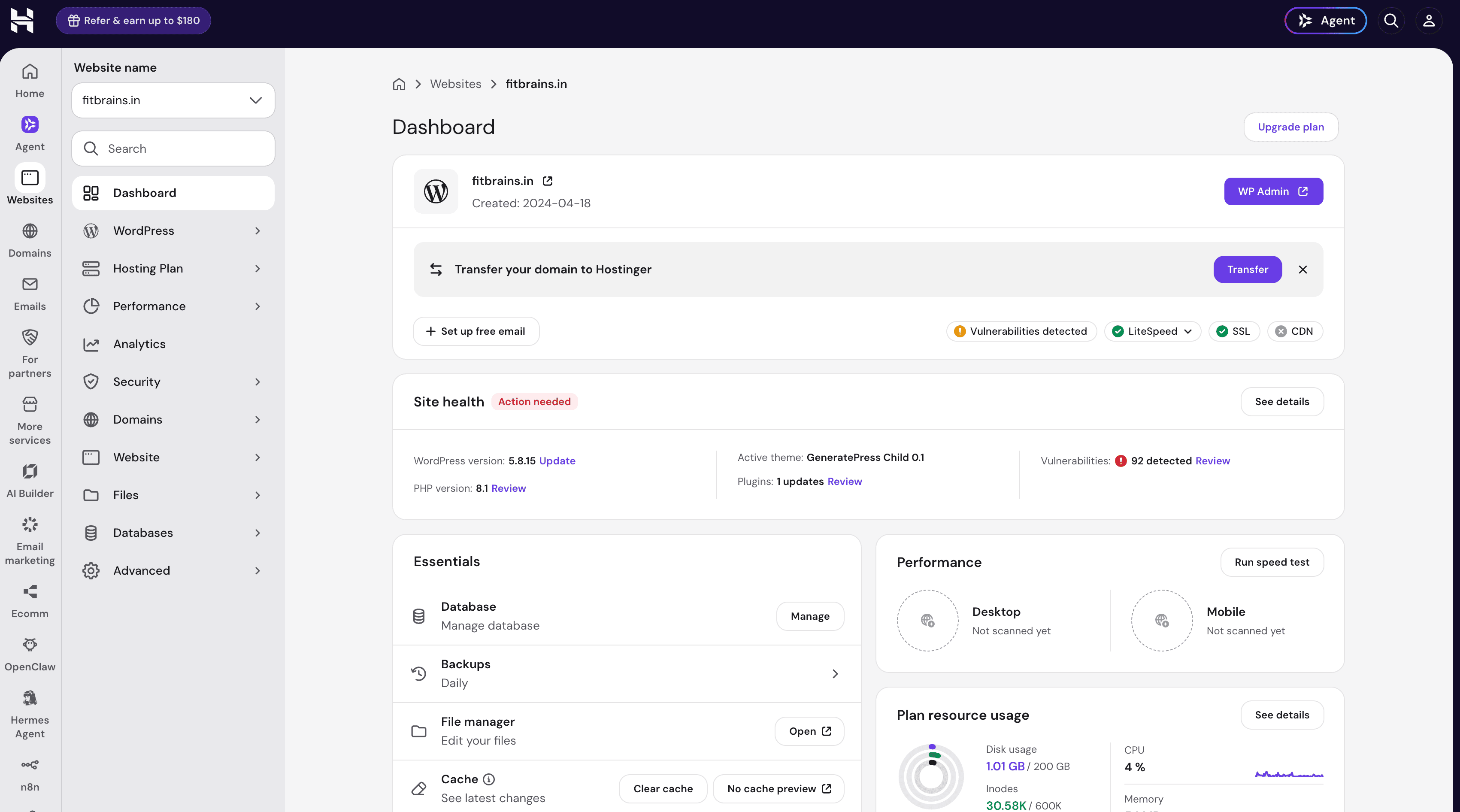Open the LiteSpeed status dropdown
Screen dimensions: 1460x812
pos(1152,331)
